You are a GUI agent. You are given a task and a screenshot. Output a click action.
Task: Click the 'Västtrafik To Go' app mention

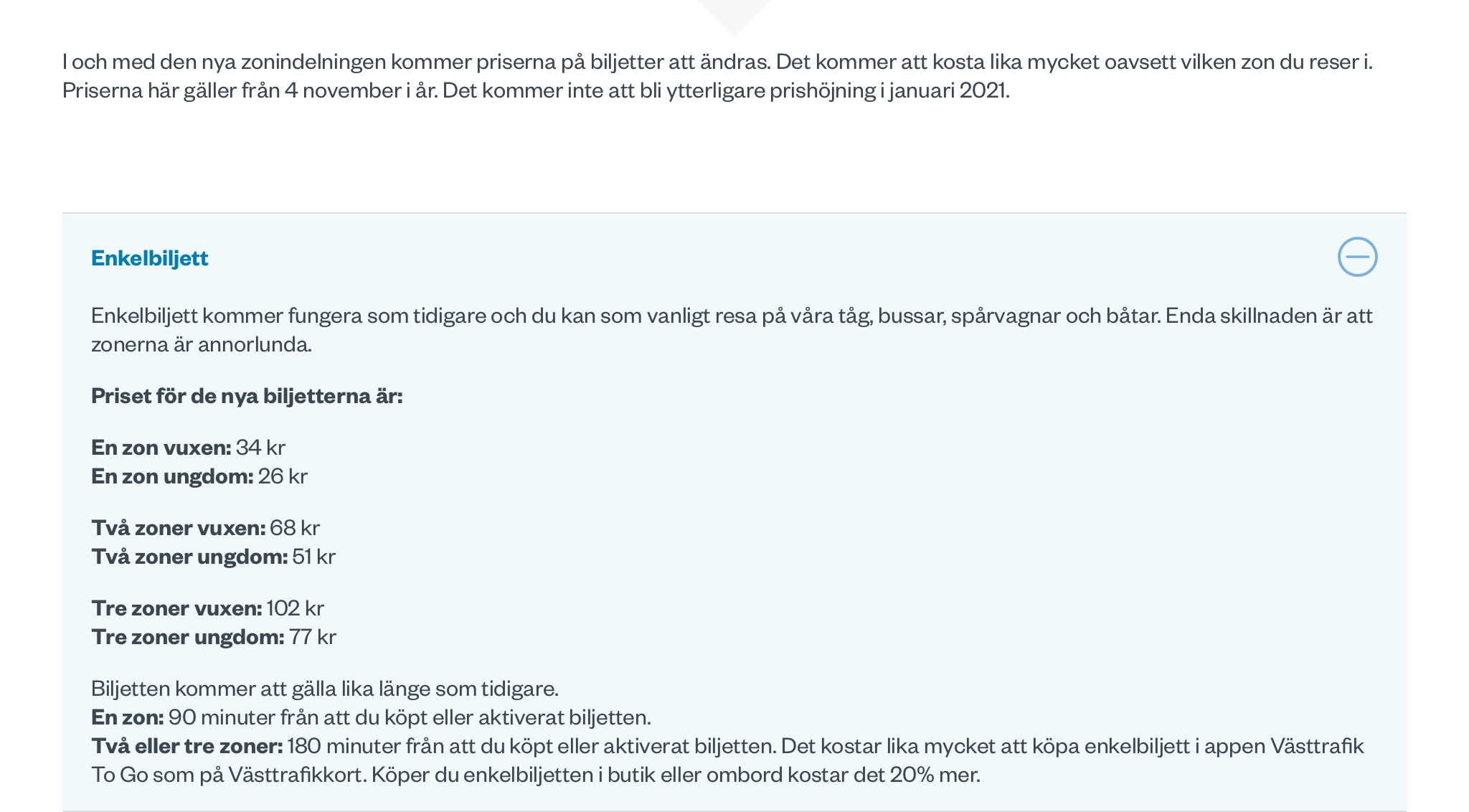(1317, 746)
